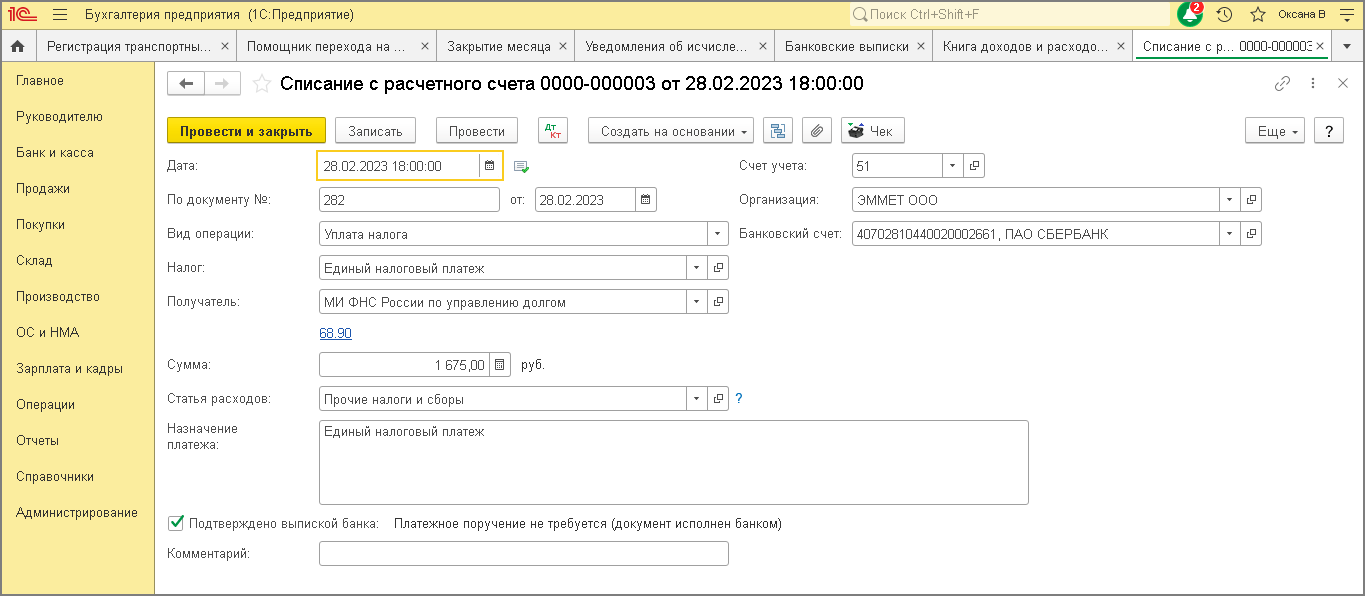Click the ? help button in toolbar

[1328, 131]
